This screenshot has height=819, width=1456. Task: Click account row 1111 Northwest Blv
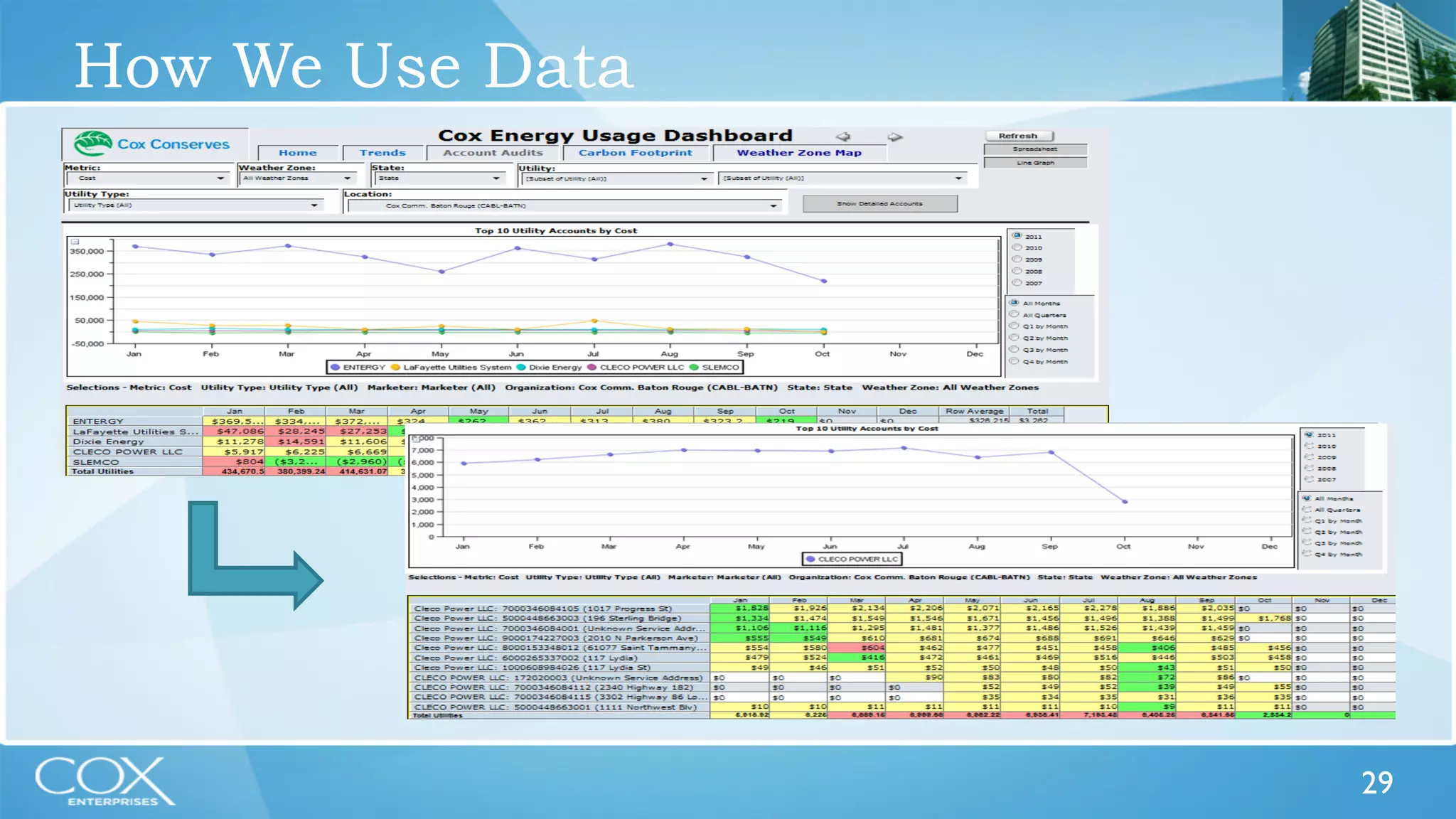point(559,707)
